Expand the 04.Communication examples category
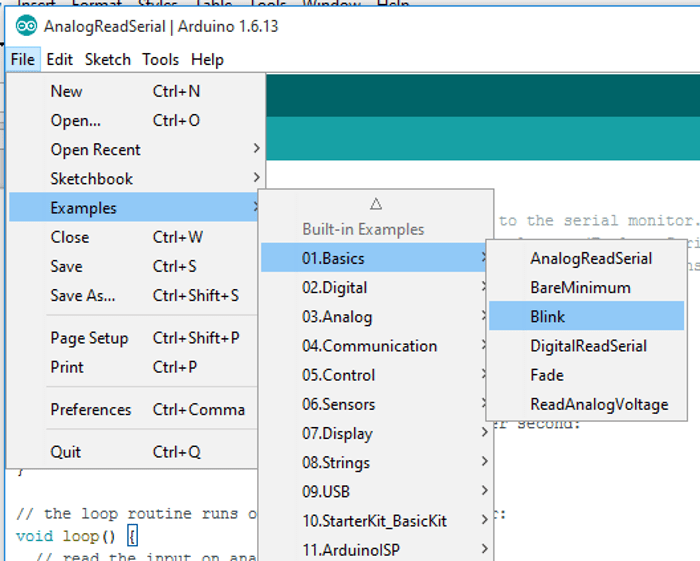 (375, 346)
